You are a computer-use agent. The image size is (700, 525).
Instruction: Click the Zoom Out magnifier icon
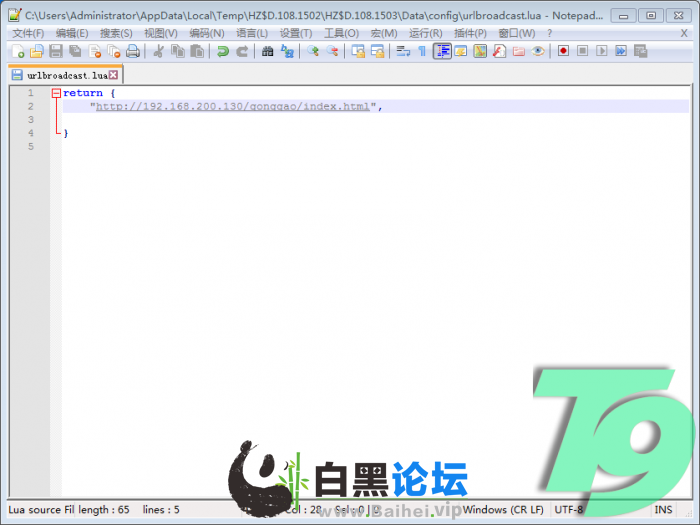[332, 51]
